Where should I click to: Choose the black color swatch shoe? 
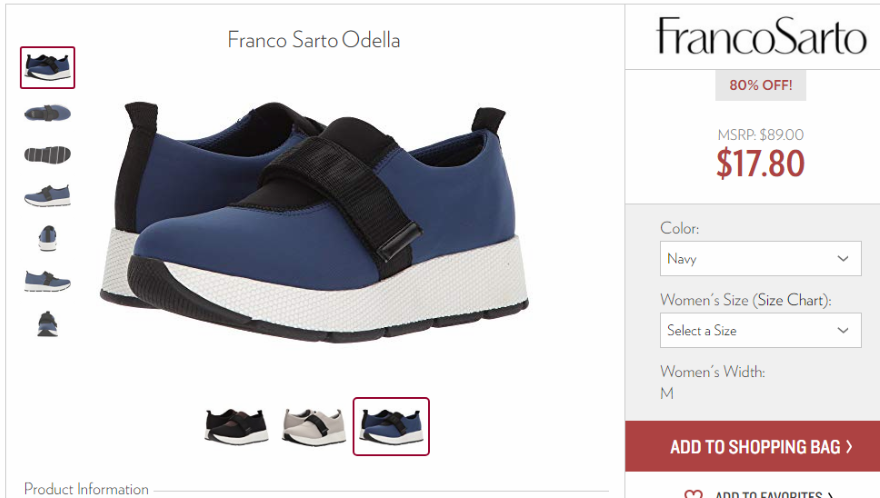click(236, 427)
